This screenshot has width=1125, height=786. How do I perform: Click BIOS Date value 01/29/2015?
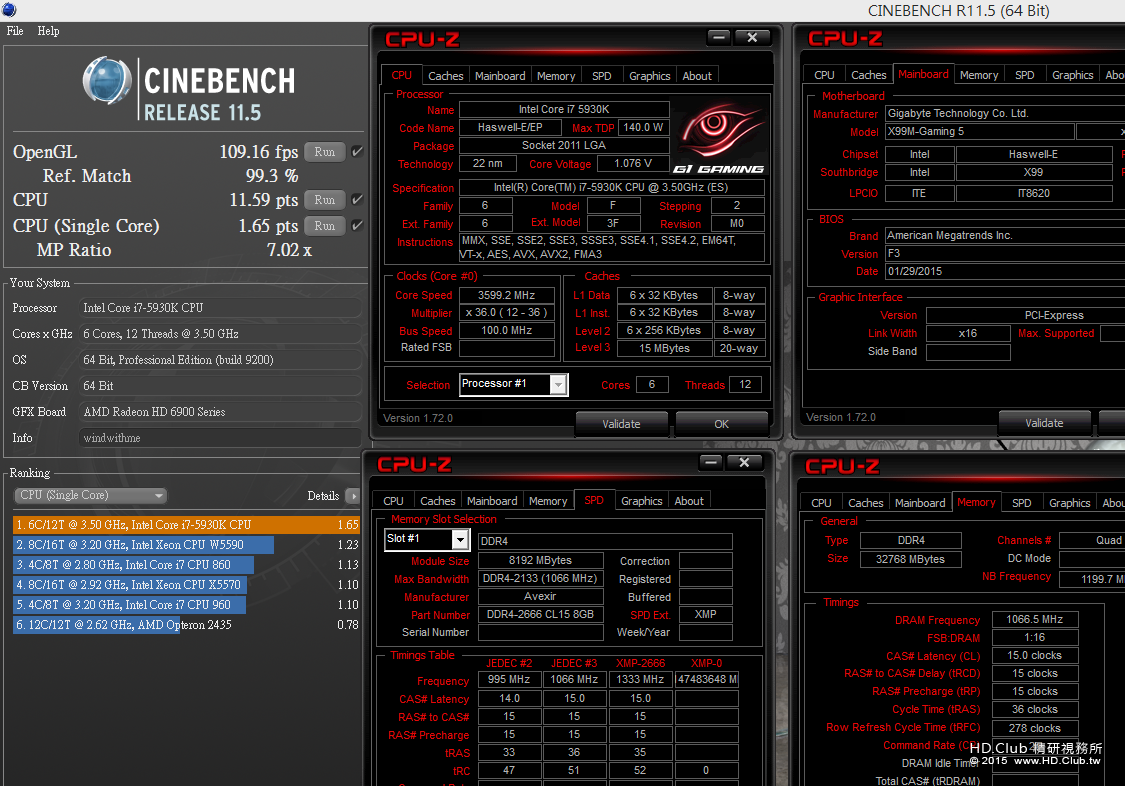pyautogui.click(x=1005, y=272)
